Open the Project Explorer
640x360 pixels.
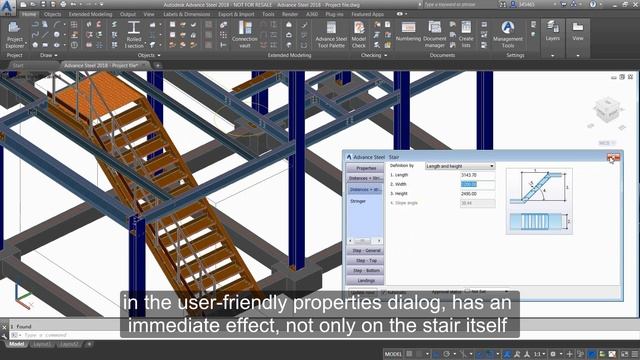pyautogui.click(x=15, y=35)
